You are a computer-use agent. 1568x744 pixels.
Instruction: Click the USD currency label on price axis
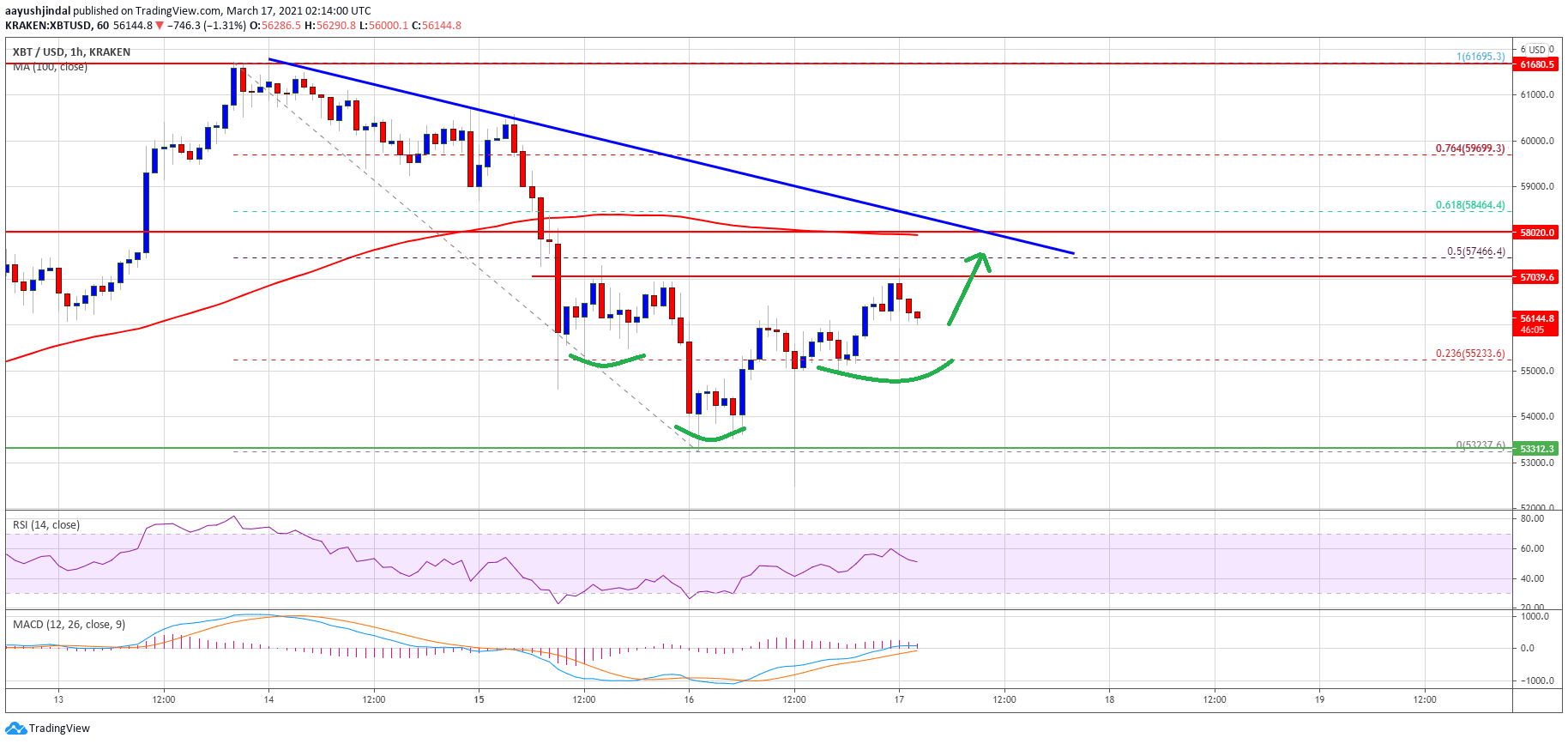click(1537, 50)
